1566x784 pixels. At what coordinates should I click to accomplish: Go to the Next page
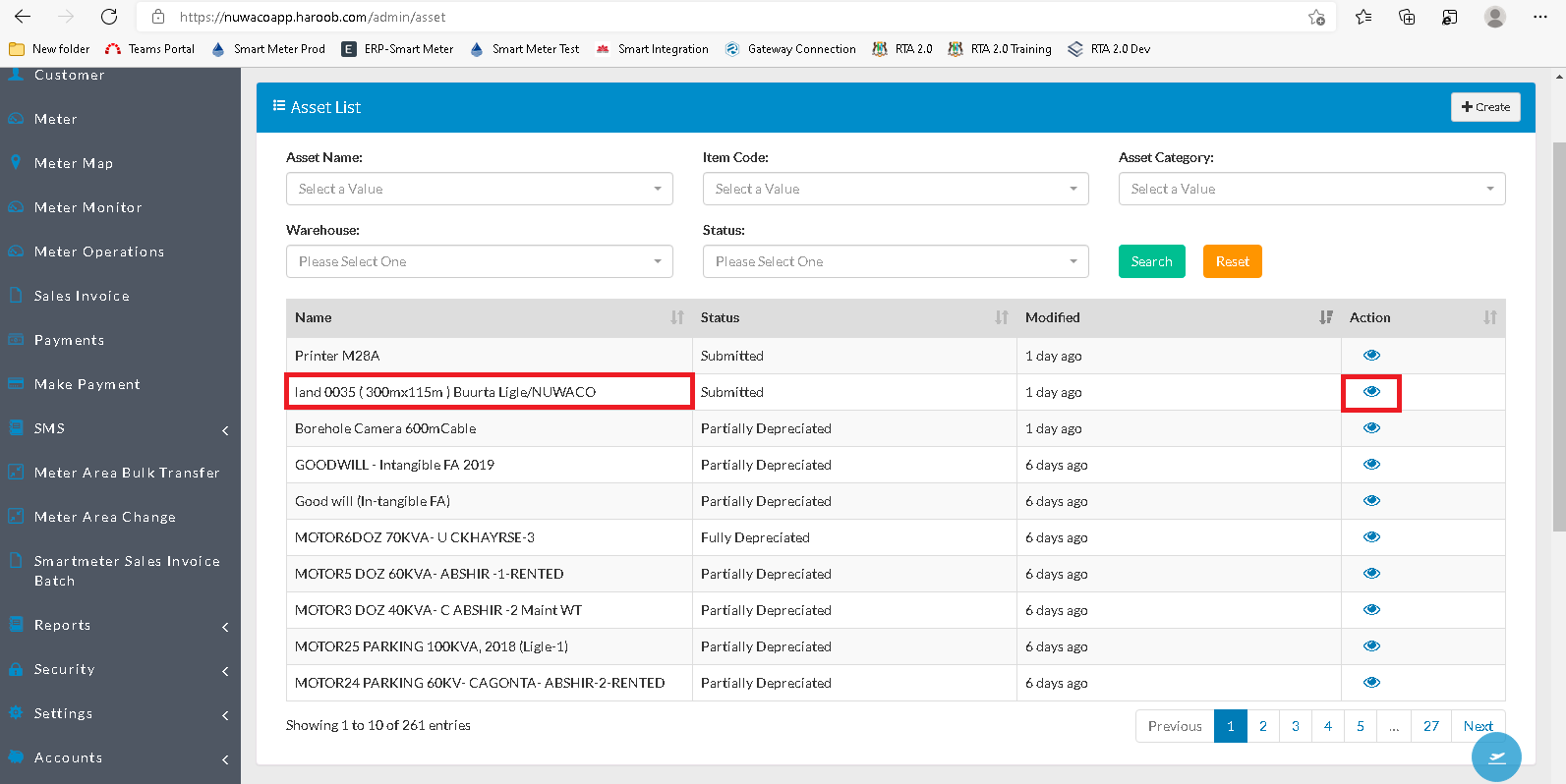click(x=1478, y=726)
